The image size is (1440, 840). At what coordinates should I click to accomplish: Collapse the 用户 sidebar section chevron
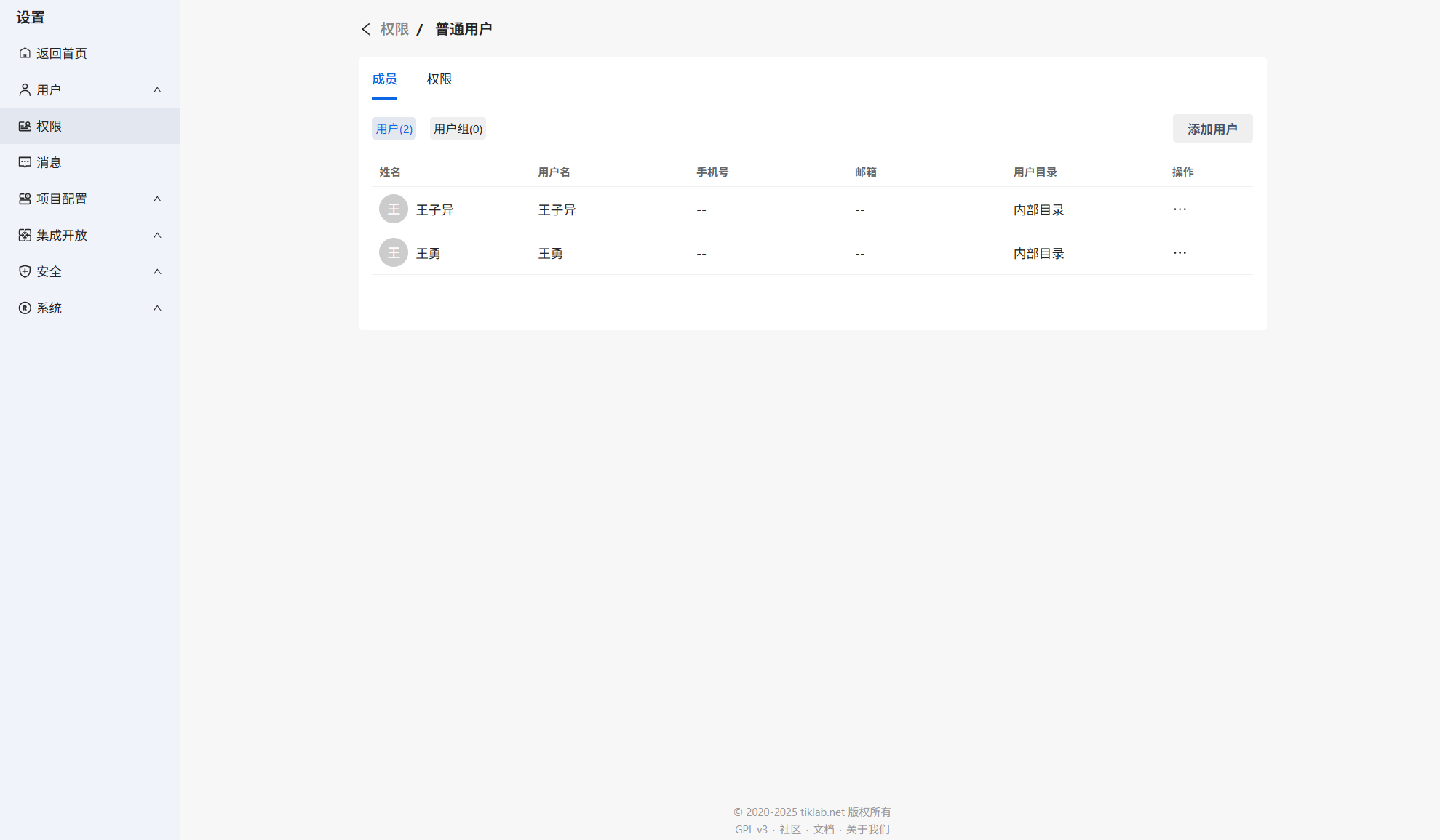pos(157,89)
